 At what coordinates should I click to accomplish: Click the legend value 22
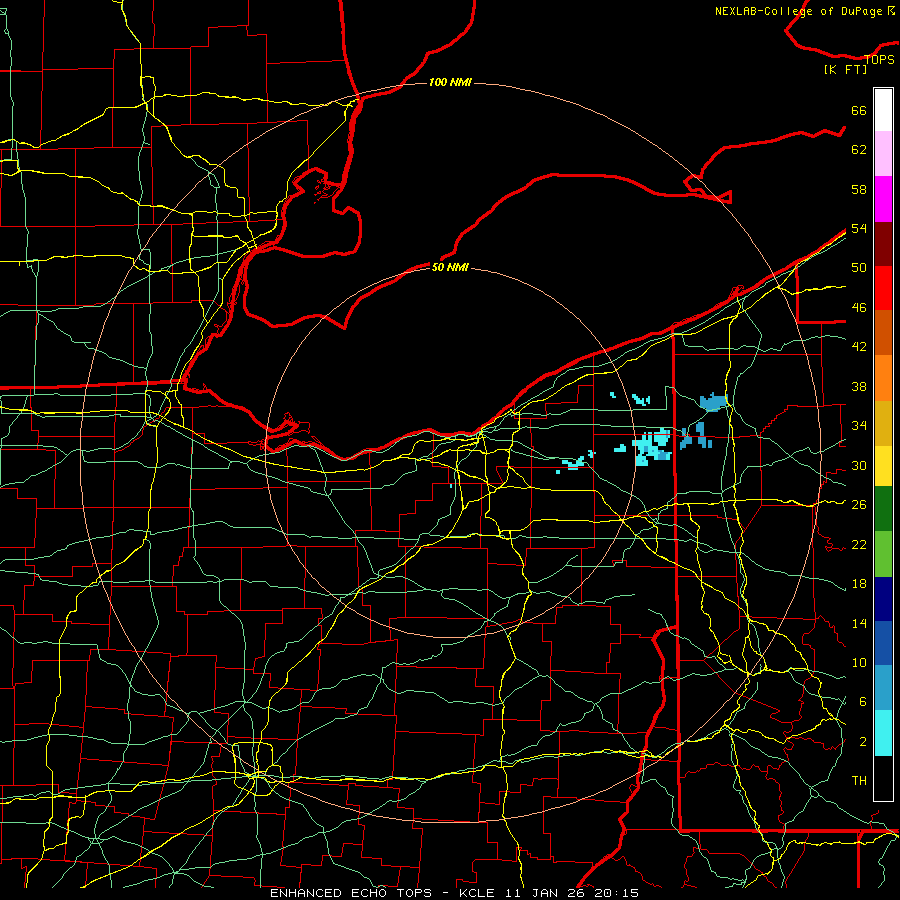click(x=859, y=544)
